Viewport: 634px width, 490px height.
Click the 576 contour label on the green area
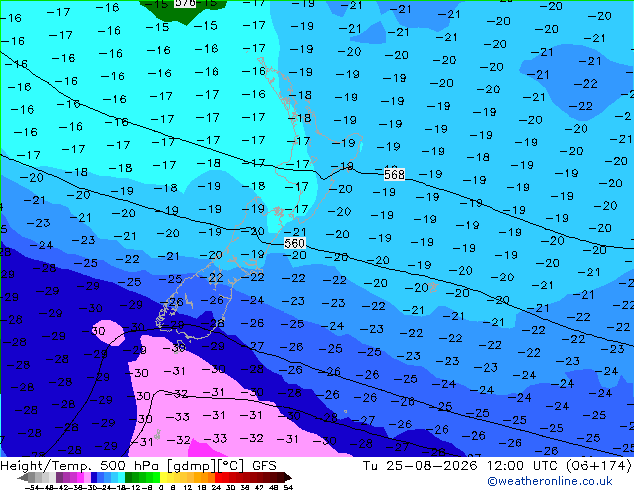point(185,3)
